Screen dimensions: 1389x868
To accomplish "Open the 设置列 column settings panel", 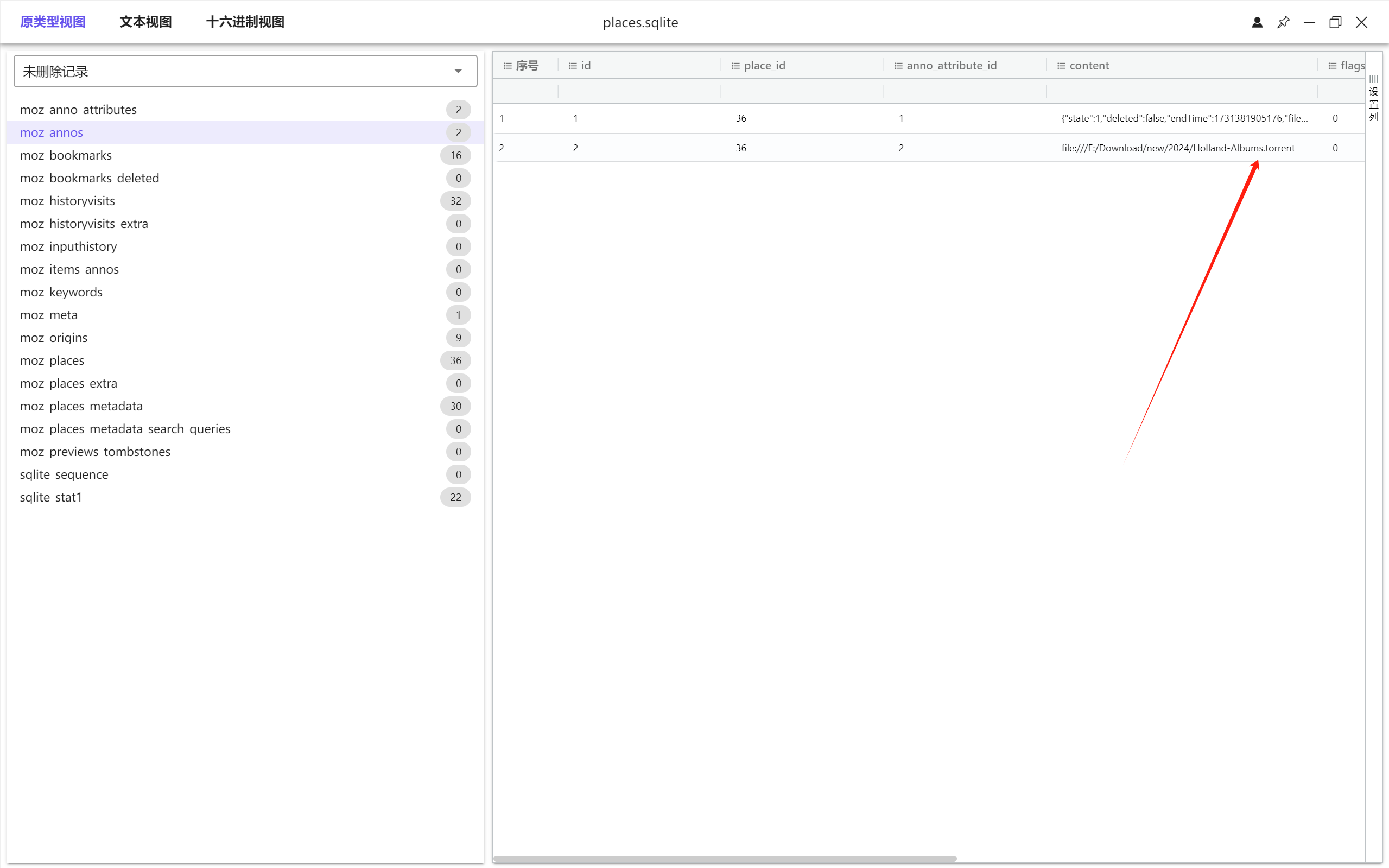I will [1373, 99].
